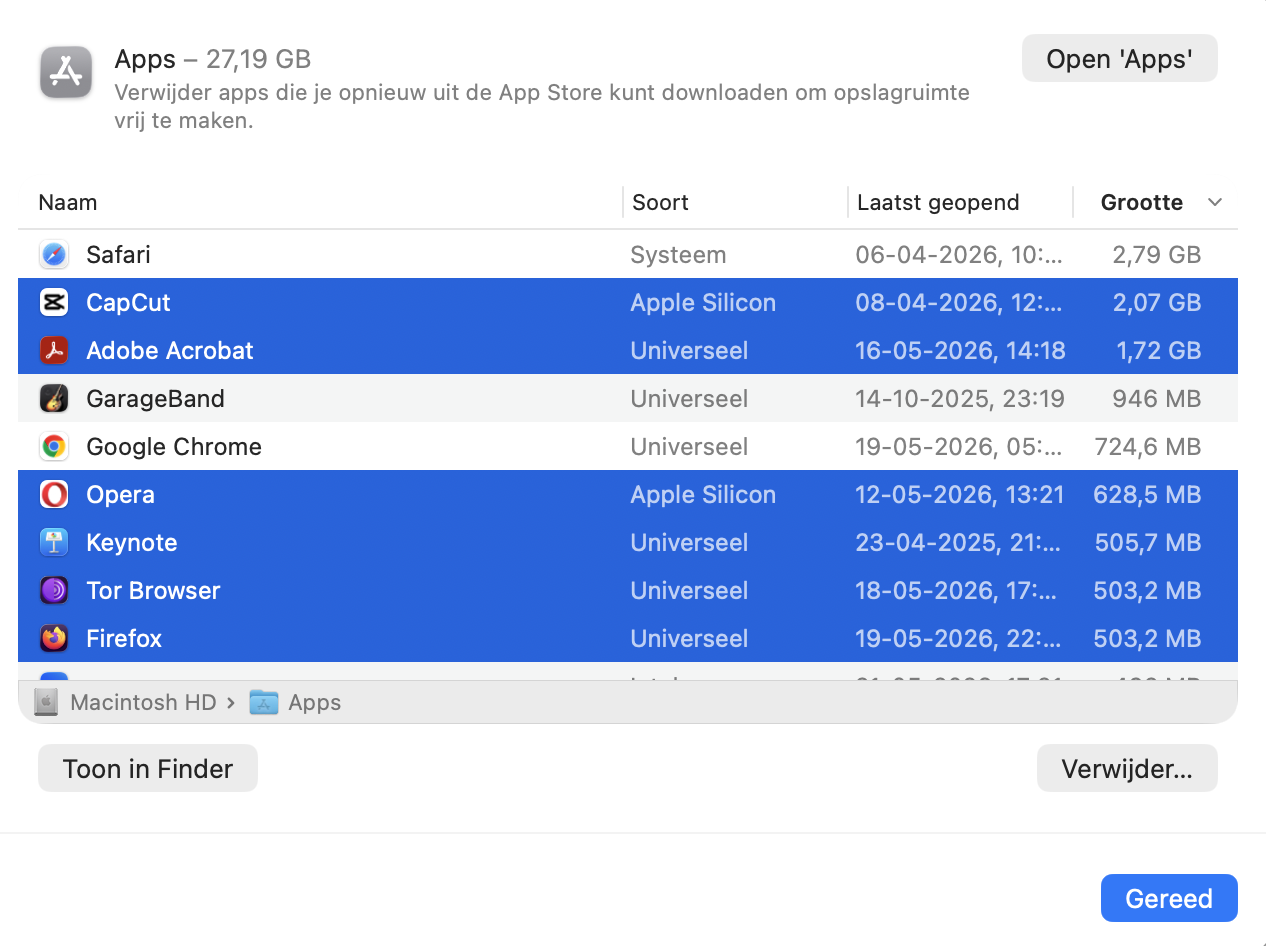This screenshot has width=1266, height=946.
Task: Click Universeel type in Firefox row
Action: (689, 638)
